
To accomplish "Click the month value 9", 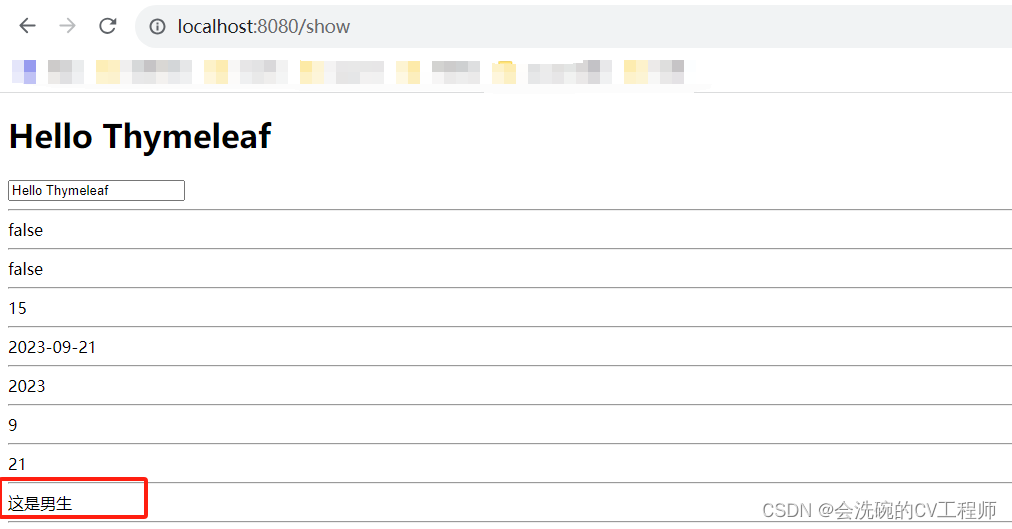I will pos(13,425).
